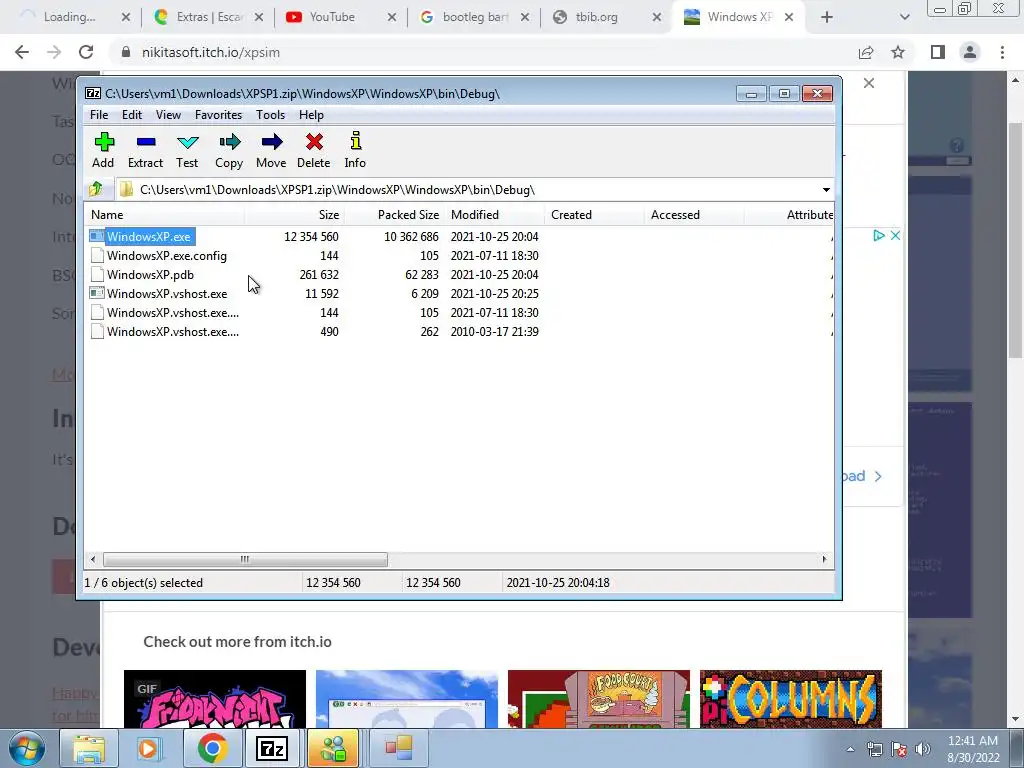Open the View menu
1024x768 pixels.
click(168, 115)
